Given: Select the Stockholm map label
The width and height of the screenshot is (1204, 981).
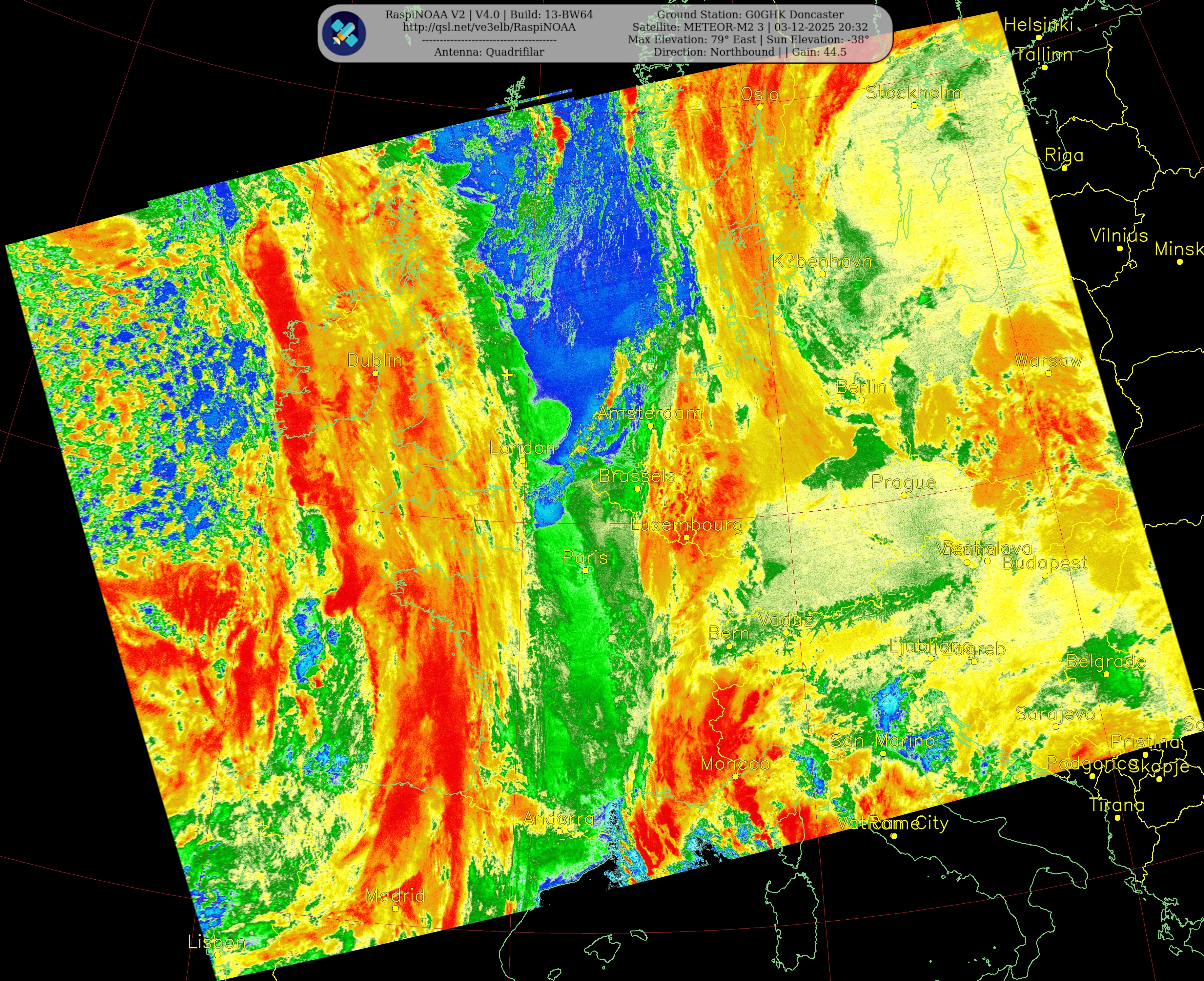Looking at the screenshot, I should pyautogui.click(x=914, y=93).
